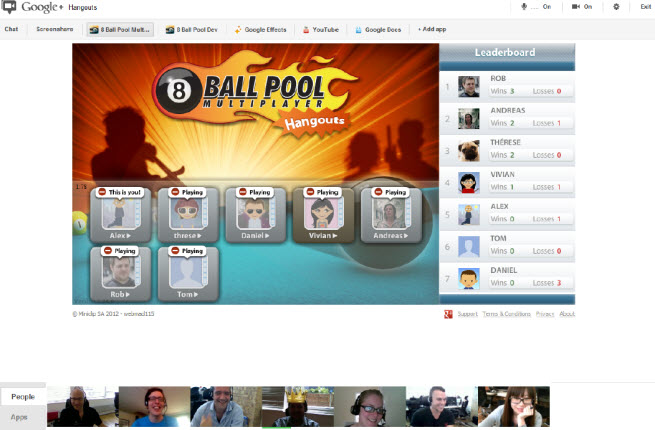Expand arrow next to threse name
The height and width of the screenshot is (430, 655).
199,236
